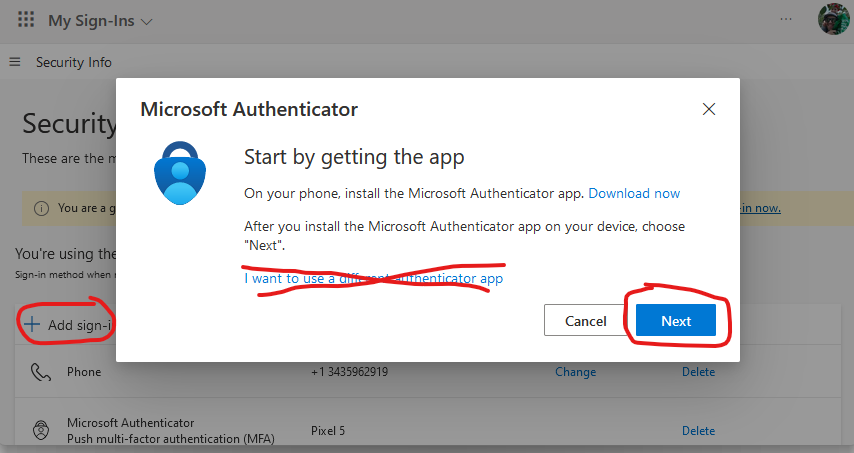Open the user profile avatar
The width and height of the screenshot is (854, 453).
coord(833,19)
